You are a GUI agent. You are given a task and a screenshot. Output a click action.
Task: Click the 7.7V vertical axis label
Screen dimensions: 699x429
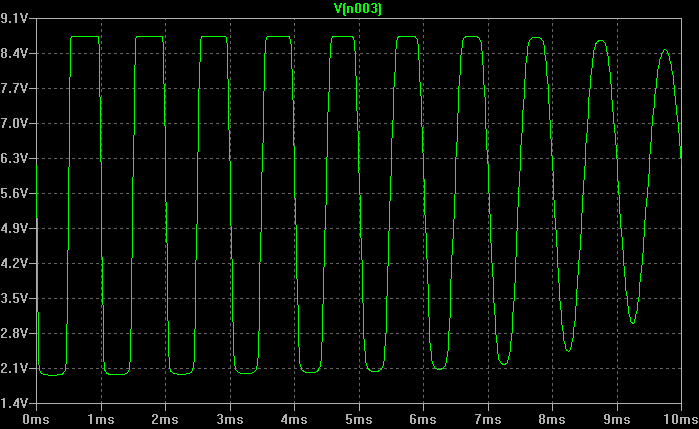17,88
